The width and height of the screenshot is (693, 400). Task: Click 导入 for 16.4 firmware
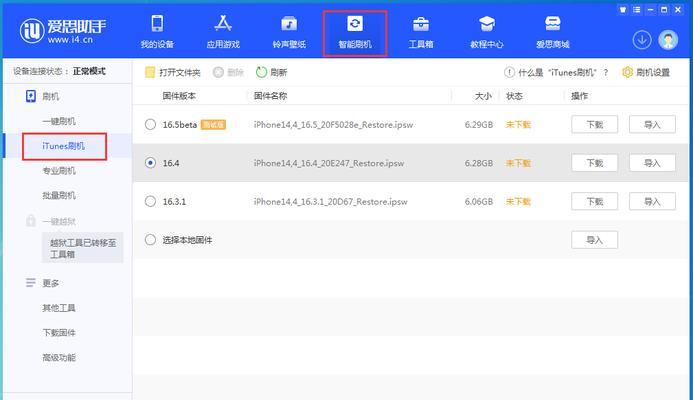tap(652, 163)
